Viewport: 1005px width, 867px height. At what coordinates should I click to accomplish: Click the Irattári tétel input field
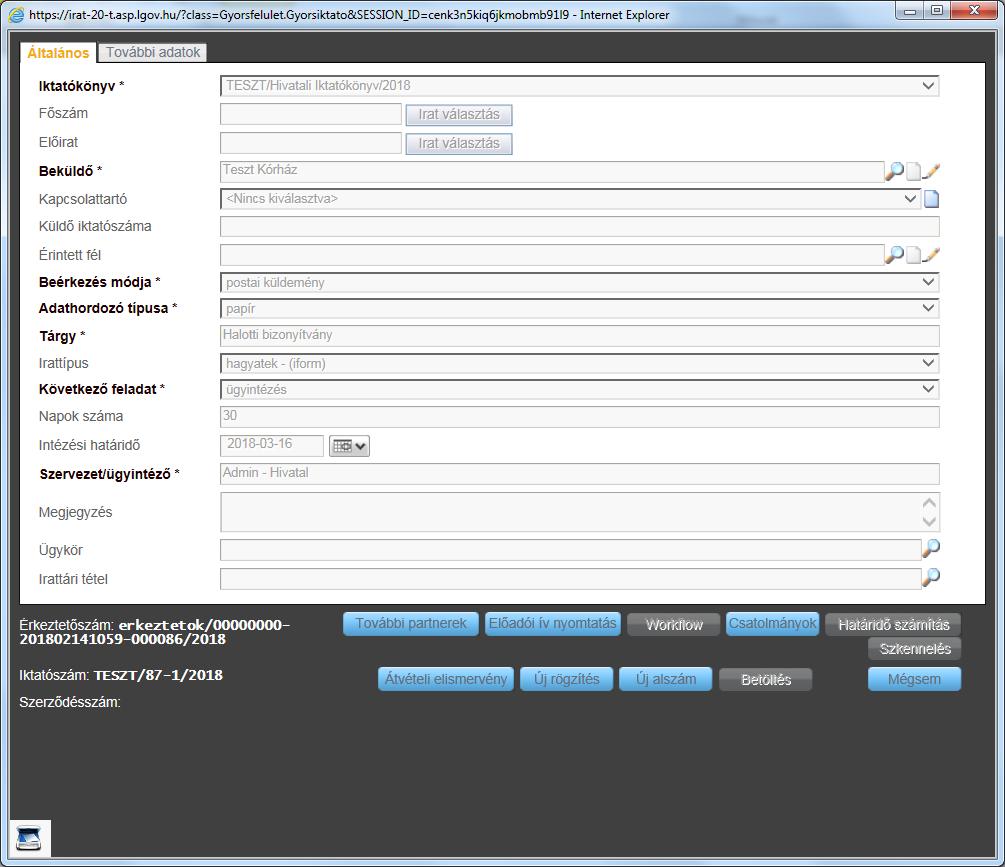[570, 579]
